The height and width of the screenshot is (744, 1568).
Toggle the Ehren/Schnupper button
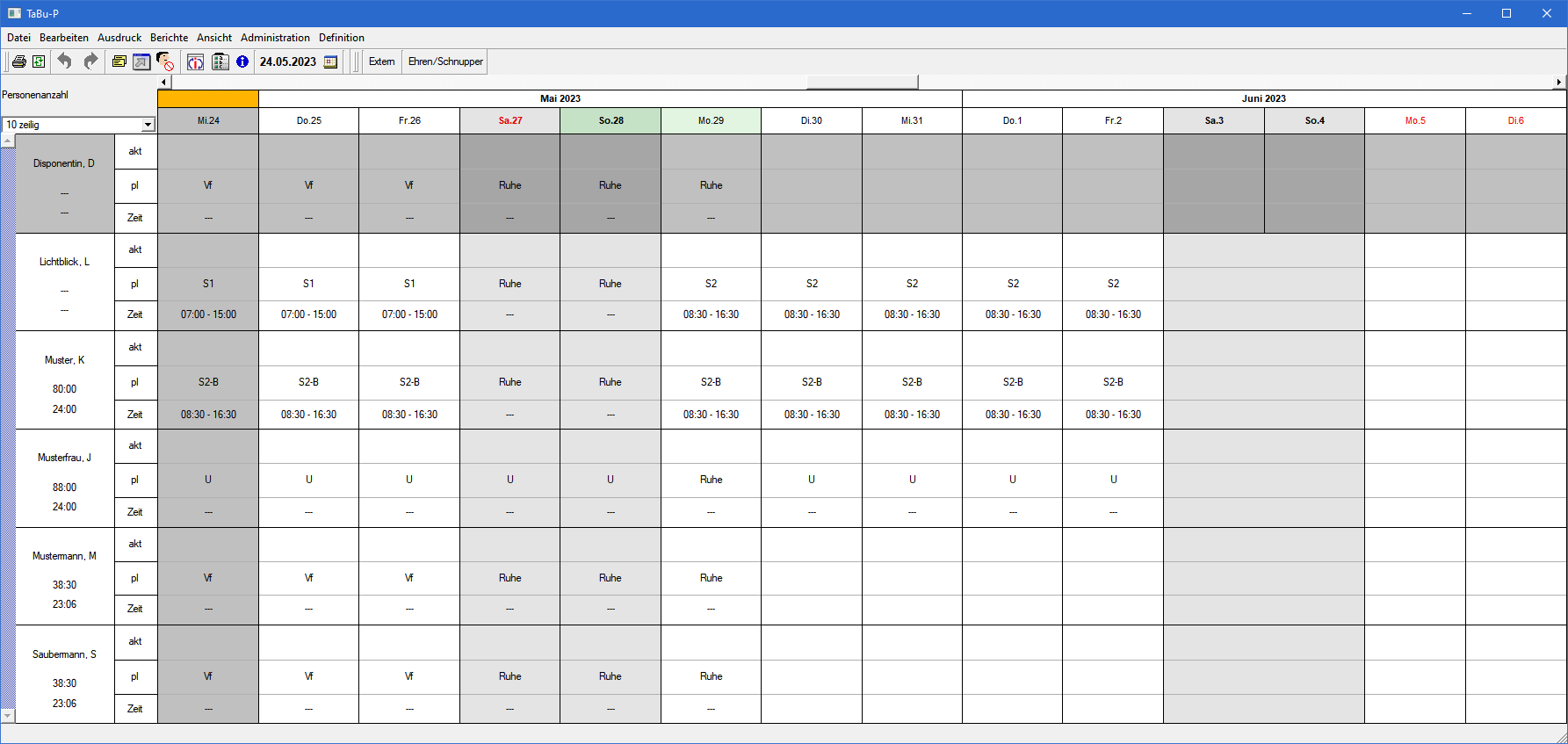(x=445, y=61)
